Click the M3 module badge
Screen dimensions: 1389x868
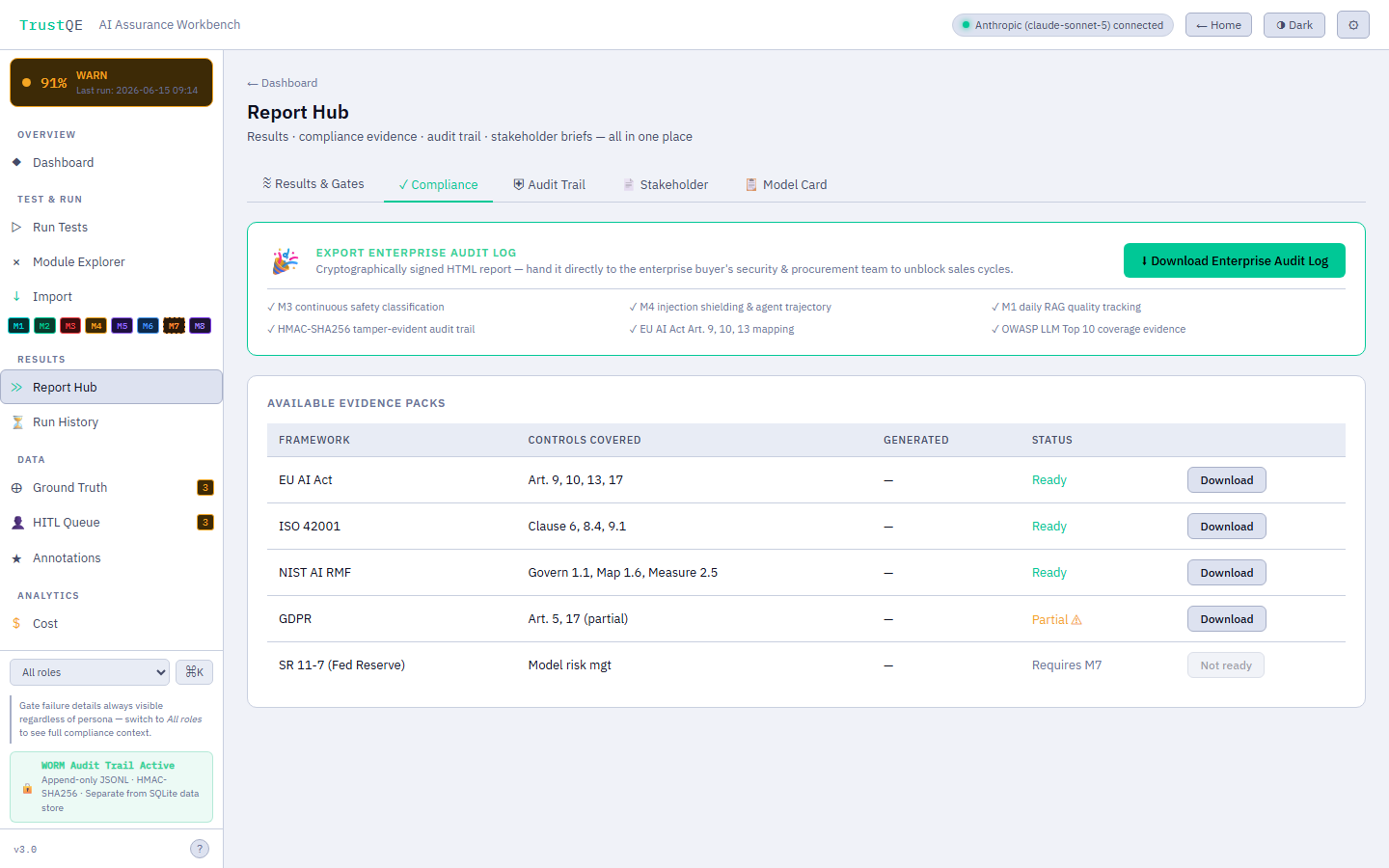tap(70, 326)
